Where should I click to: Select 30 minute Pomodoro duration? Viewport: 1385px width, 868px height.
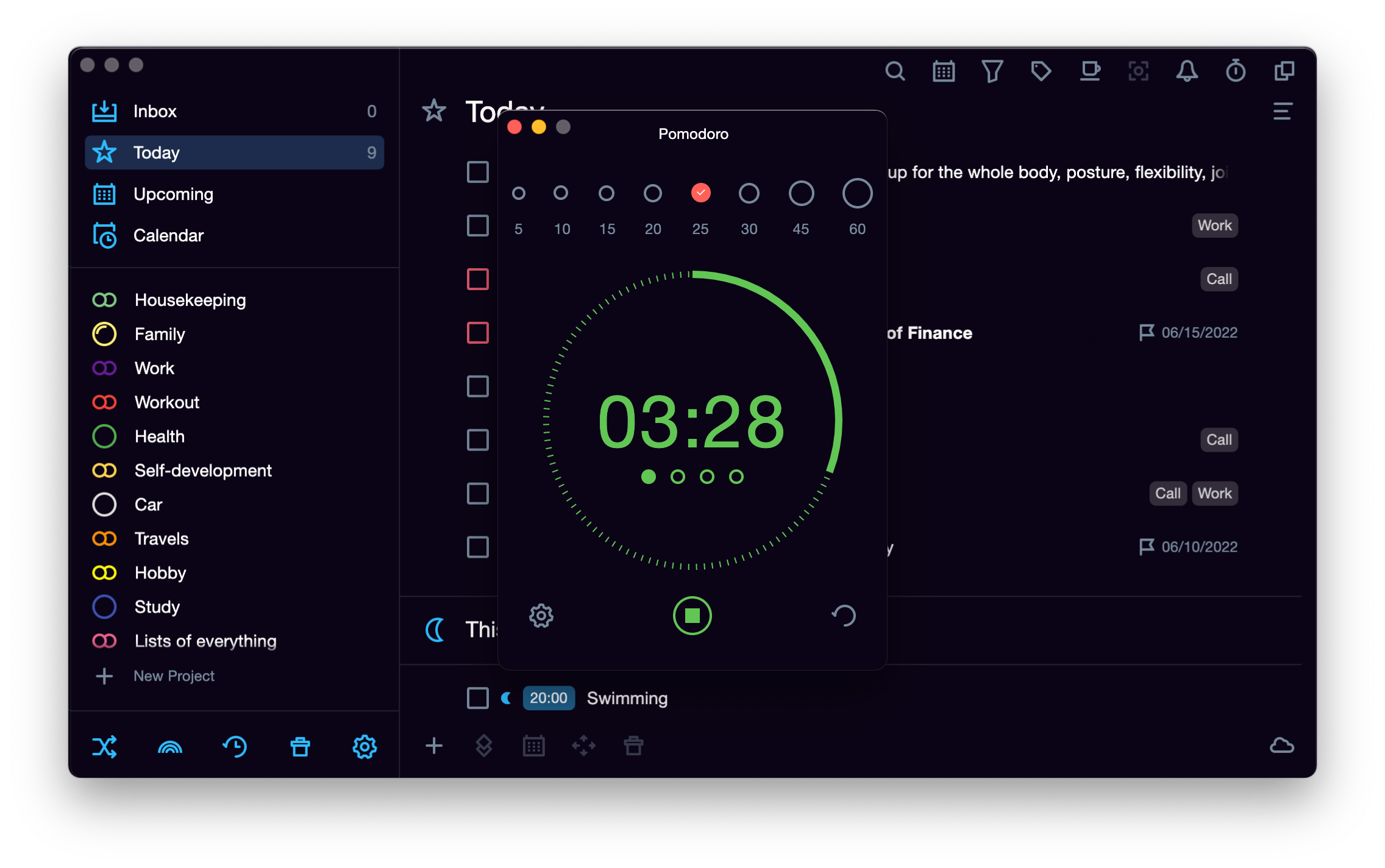click(749, 193)
